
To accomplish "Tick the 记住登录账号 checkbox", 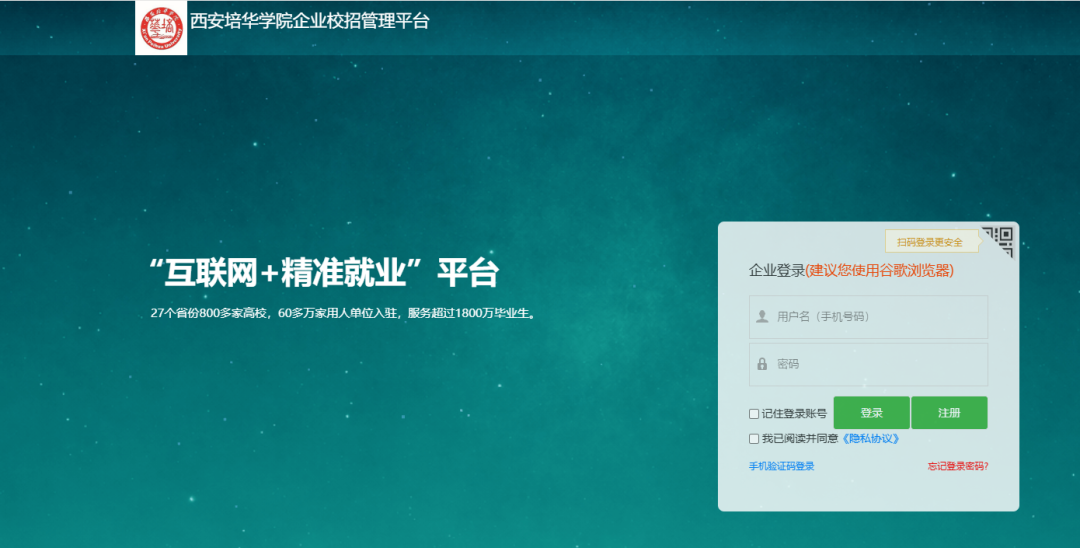I will [x=754, y=414].
